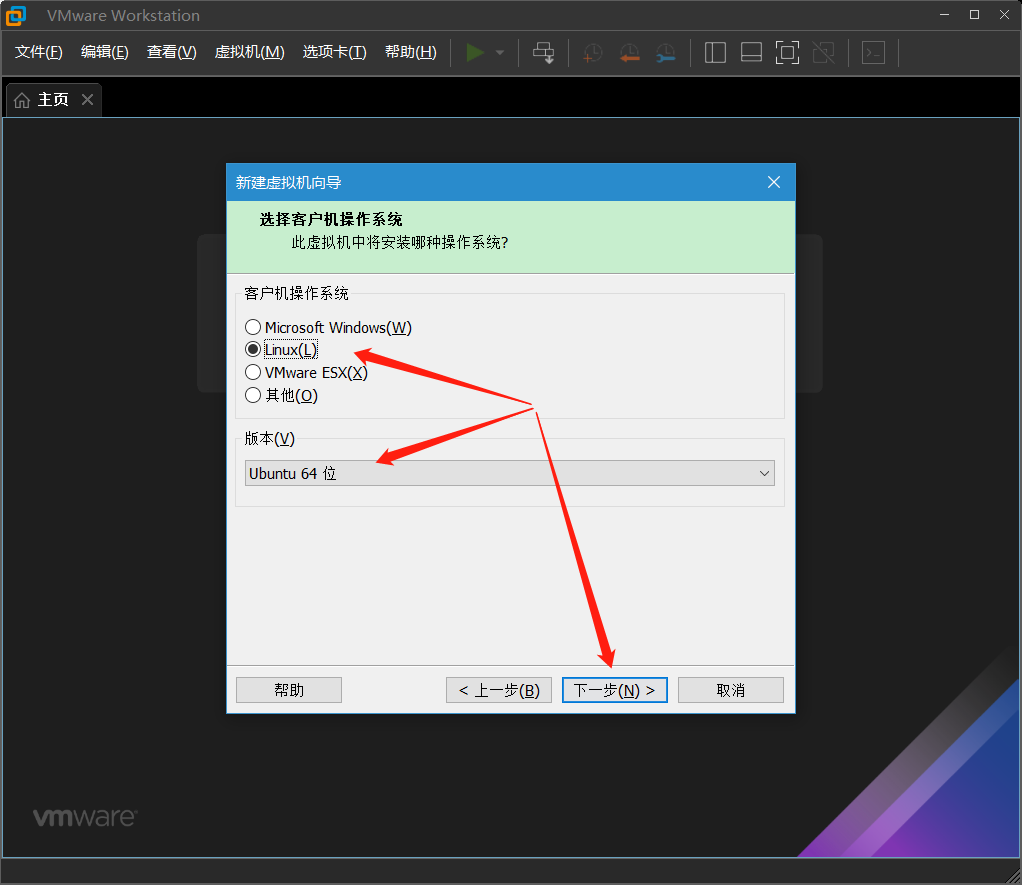Power on the virtual machine (green play)
Viewport: 1022px width, 885px height.
click(475, 53)
